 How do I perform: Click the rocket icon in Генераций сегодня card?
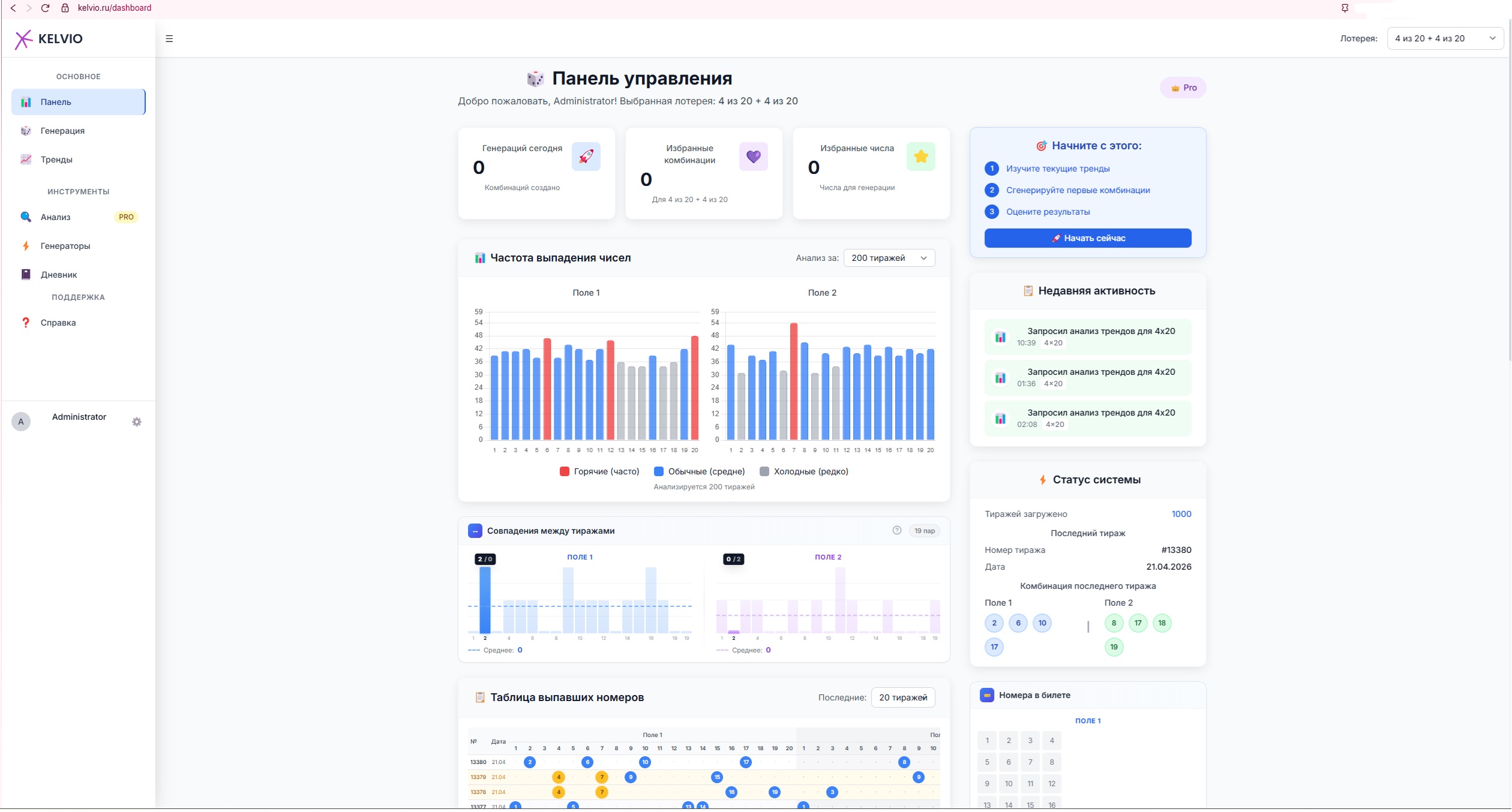pyautogui.click(x=586, y=157)
